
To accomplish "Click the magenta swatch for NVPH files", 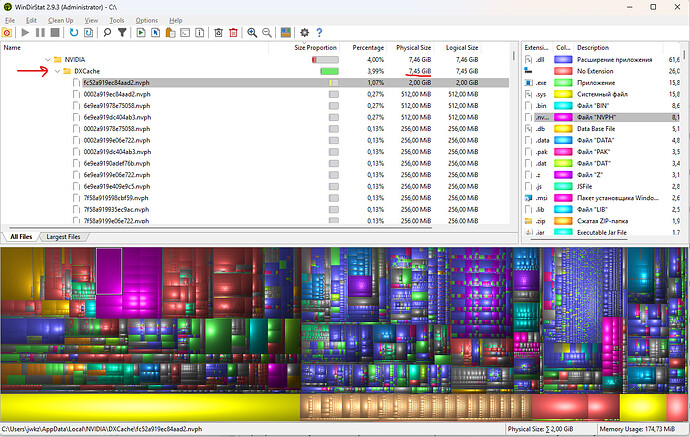I will [563, 117].
